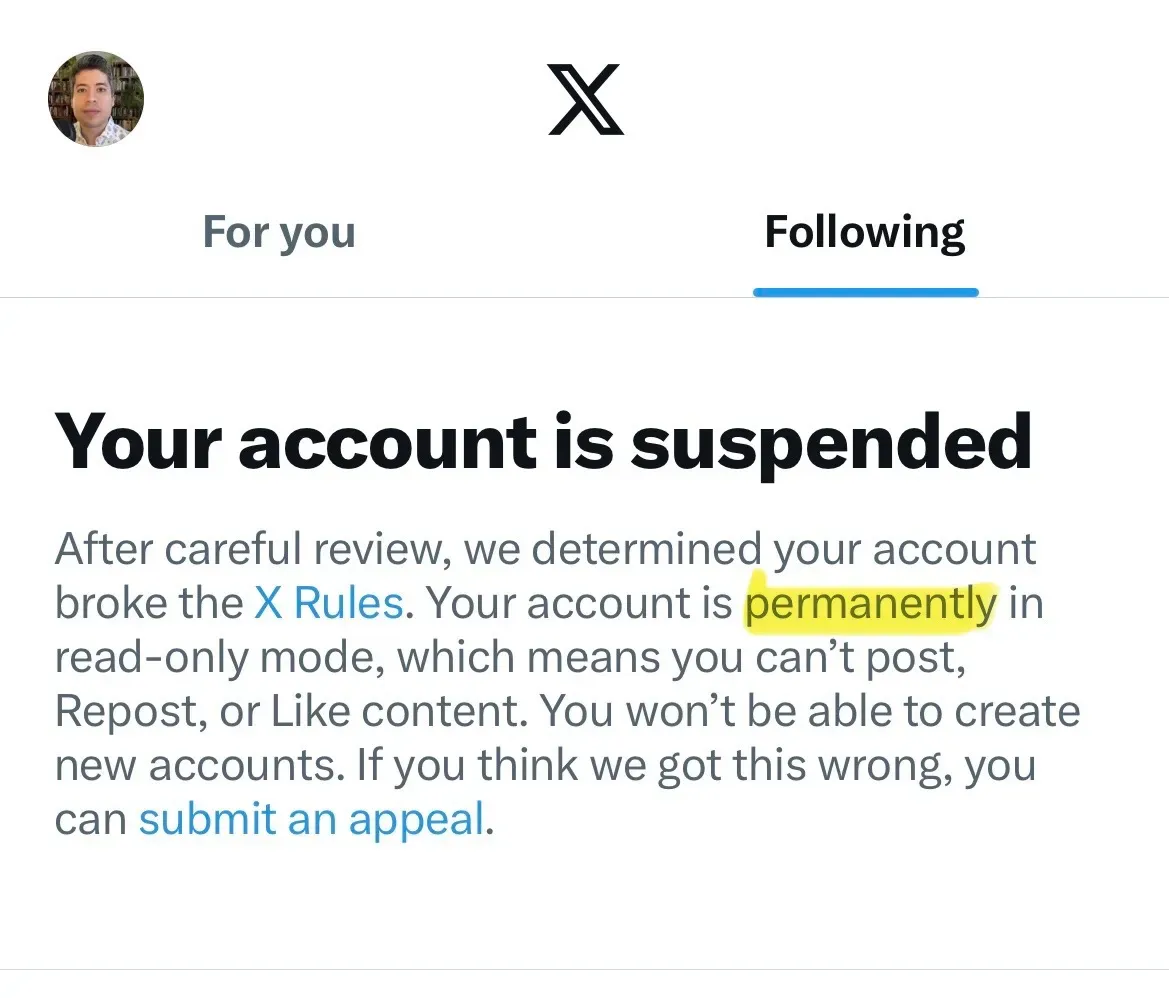
Task: Open the profile avatar menu
Action: coord(95,98)
